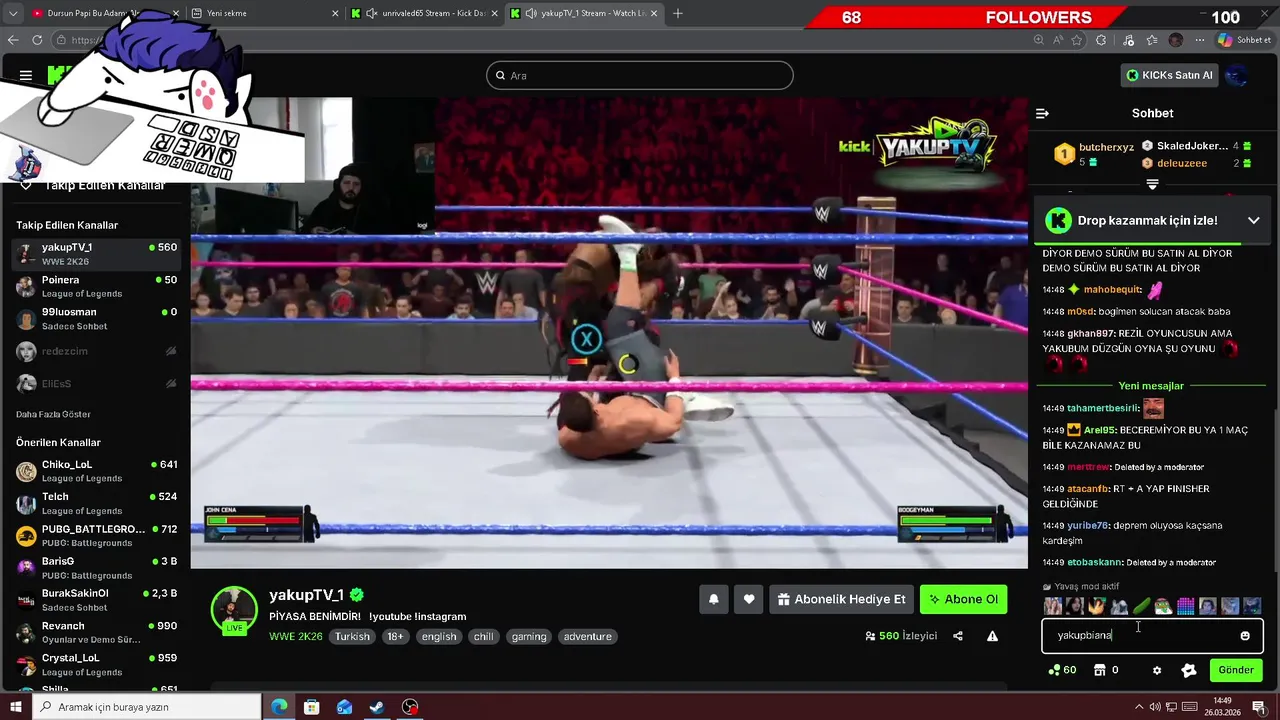Click the Abone Ol subscribe button
This screenshot has width=1280, height=720.
tap(963, 599)
